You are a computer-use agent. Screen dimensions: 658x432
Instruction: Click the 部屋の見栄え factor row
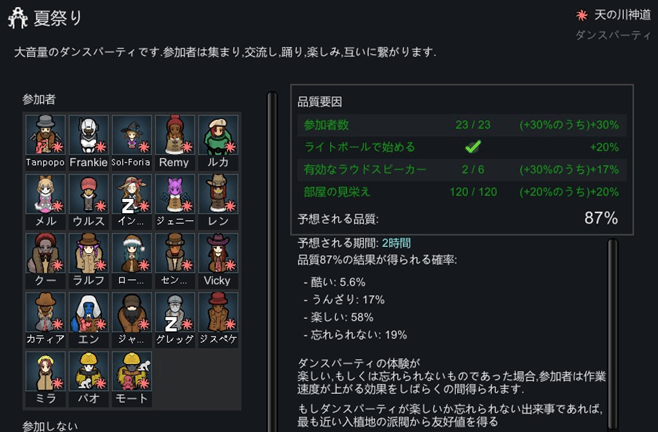coord(462,192)
